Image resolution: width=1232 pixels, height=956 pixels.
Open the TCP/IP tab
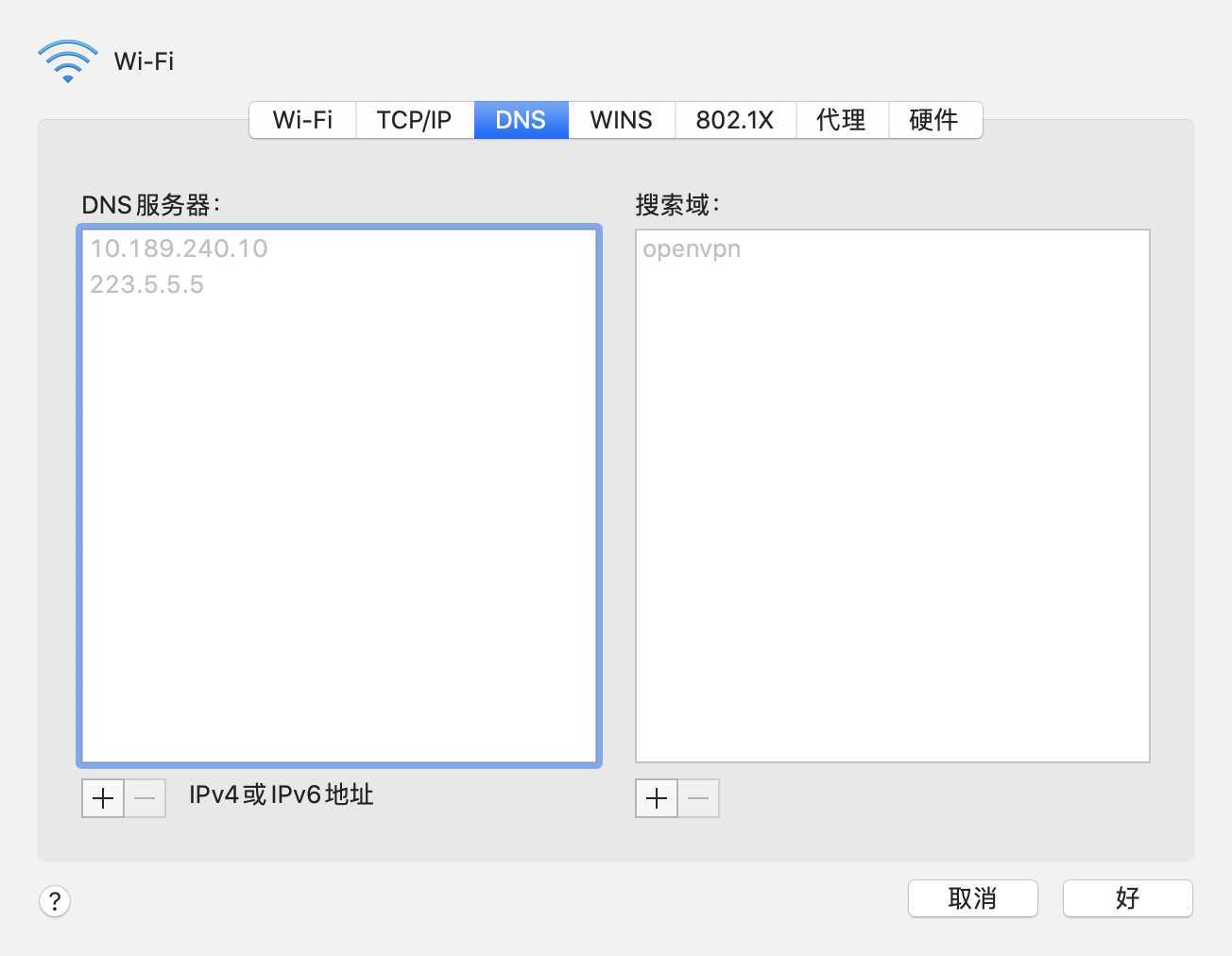[x=415, y=120]
